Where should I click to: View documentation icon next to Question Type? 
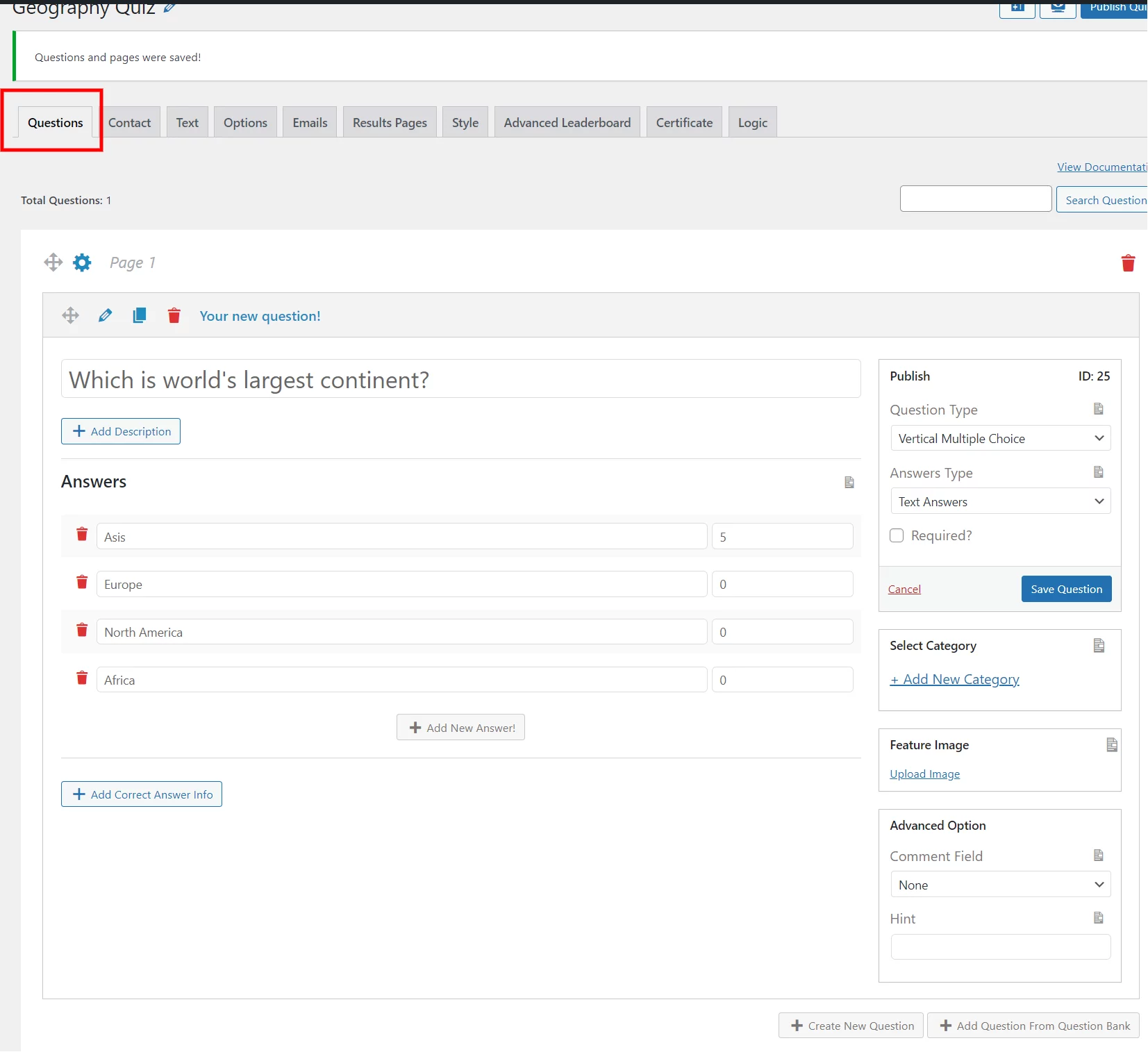[x=1098, y=409]
